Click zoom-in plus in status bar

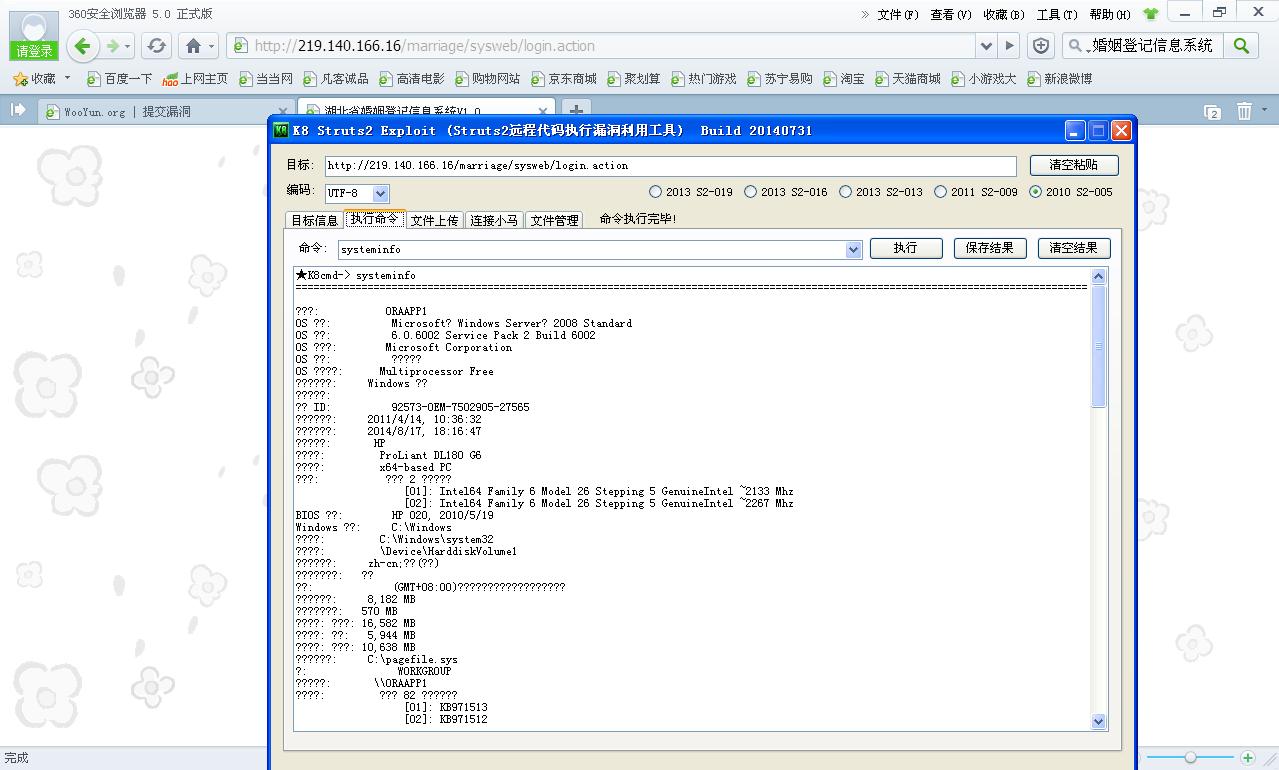[1247, 758]
